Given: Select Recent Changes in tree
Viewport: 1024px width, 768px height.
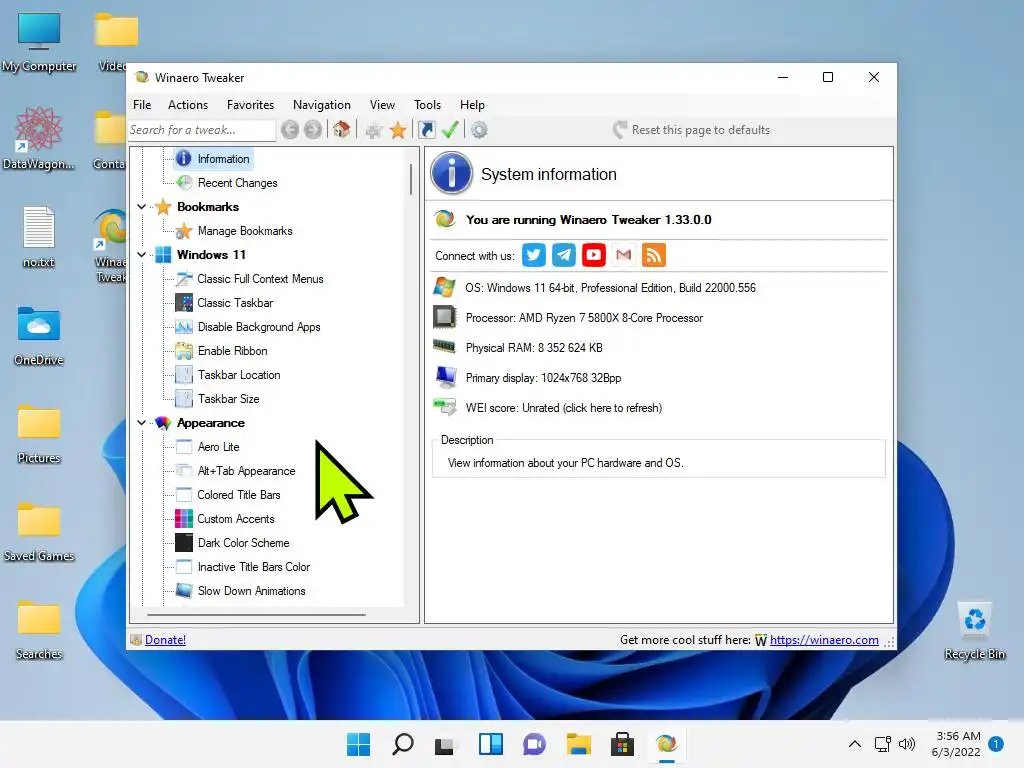Looking at the screenshot, I should point(237,183).
